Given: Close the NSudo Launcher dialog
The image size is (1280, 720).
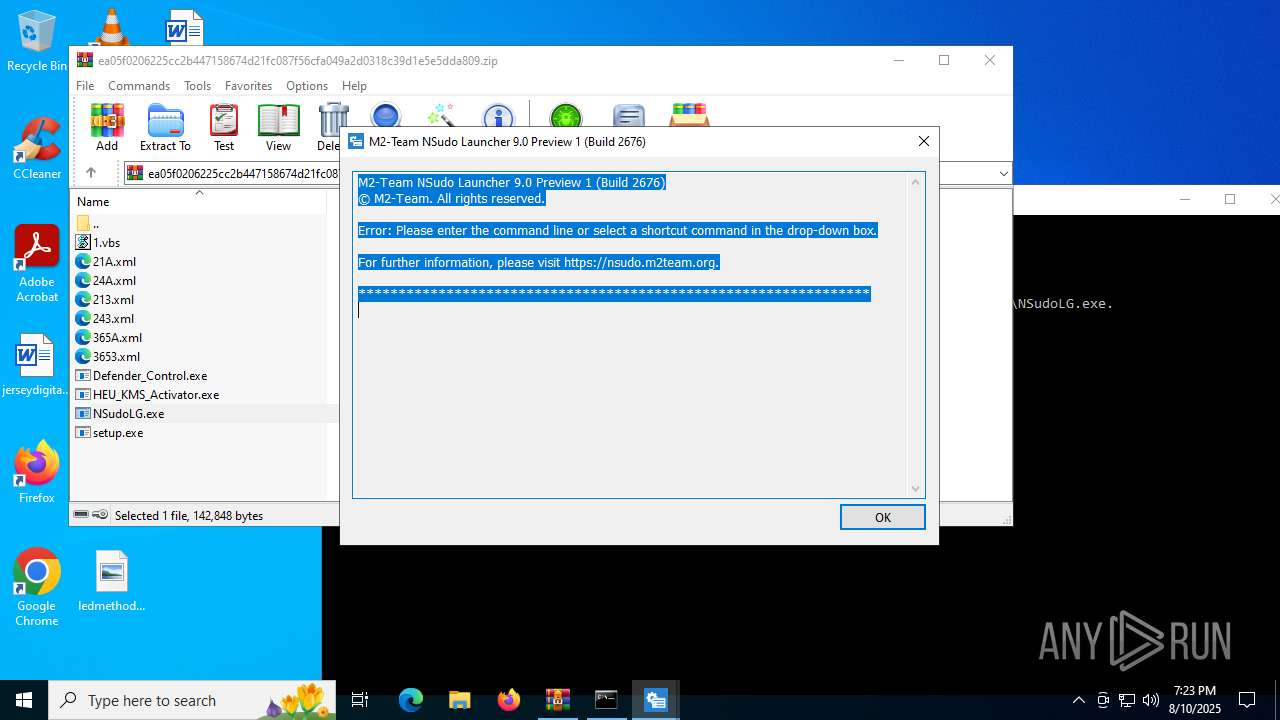Looking at the screenshot, I should point(924,142).
